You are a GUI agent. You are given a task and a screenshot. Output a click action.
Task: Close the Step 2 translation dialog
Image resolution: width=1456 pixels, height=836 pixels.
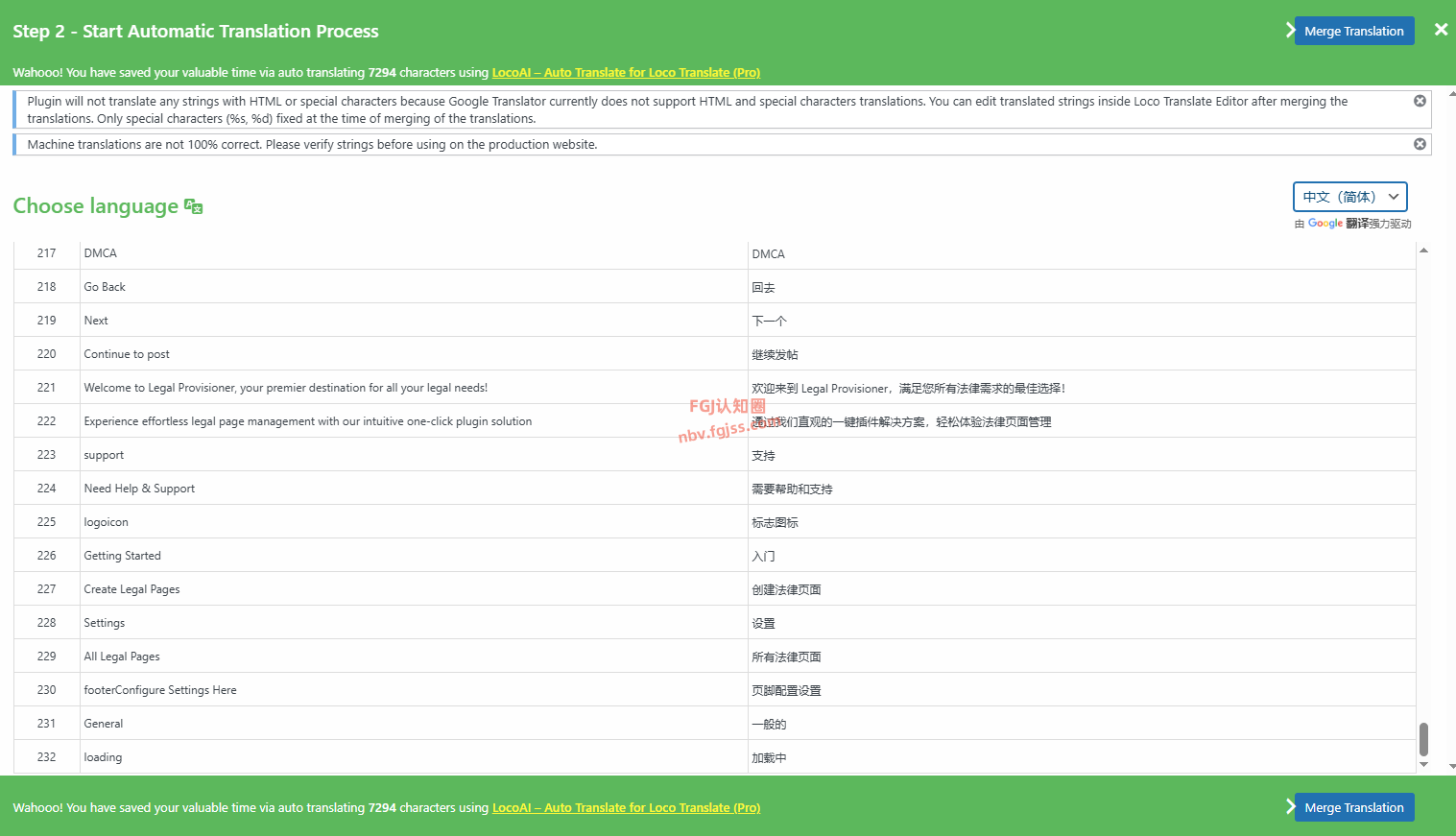[x=1441, y=28]
